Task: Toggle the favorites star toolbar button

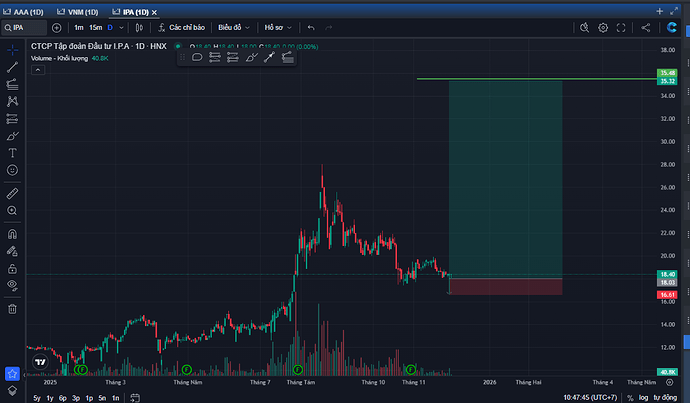Action: point(12,374)
